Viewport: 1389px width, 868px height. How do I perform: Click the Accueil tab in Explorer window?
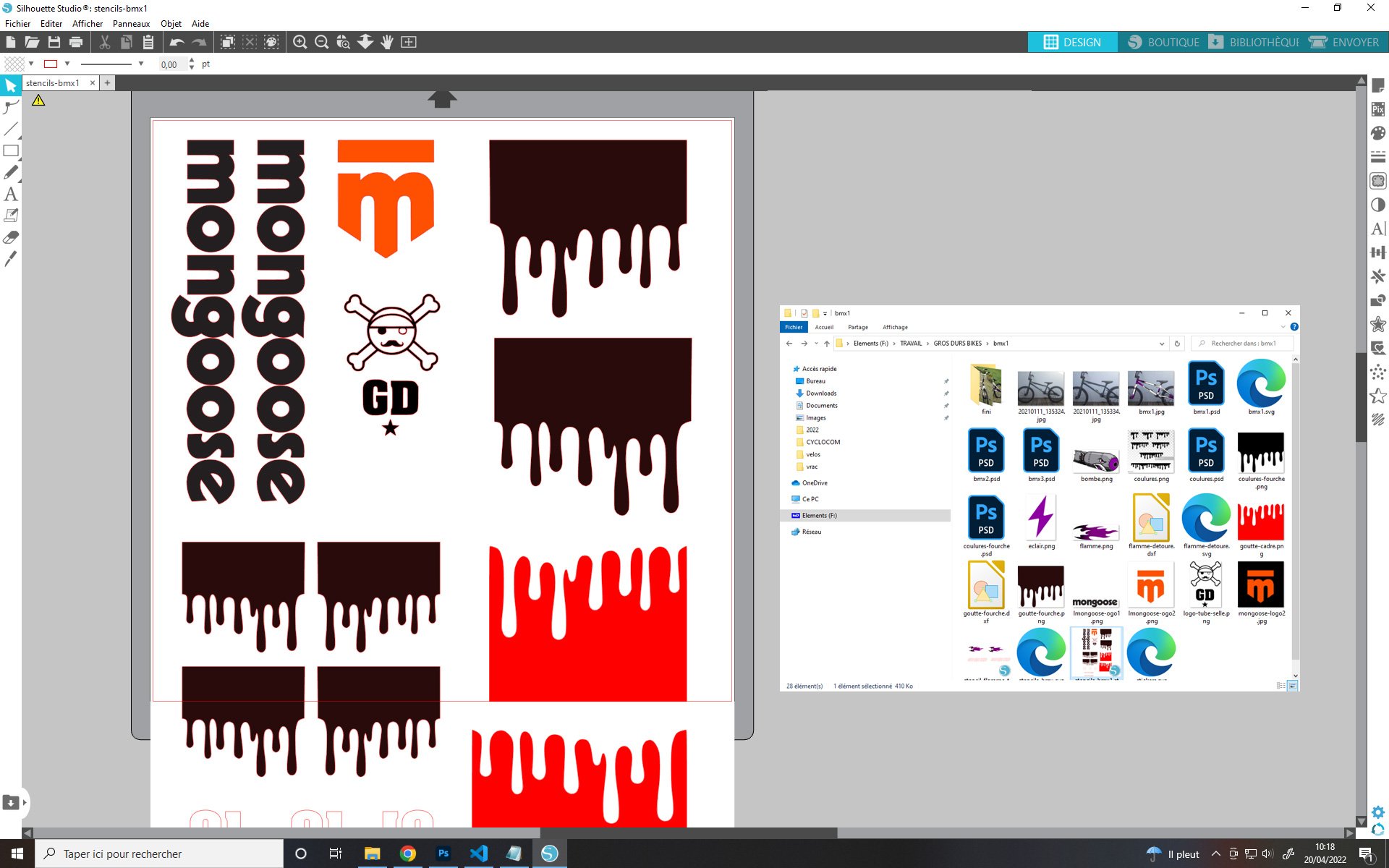click(824, 327)
